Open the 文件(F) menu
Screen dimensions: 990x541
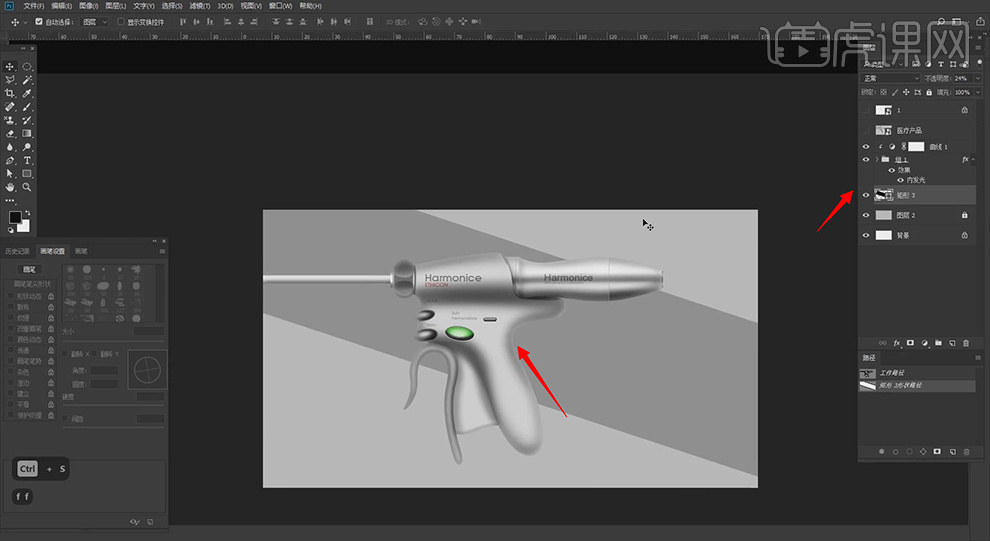click(33, 6)
